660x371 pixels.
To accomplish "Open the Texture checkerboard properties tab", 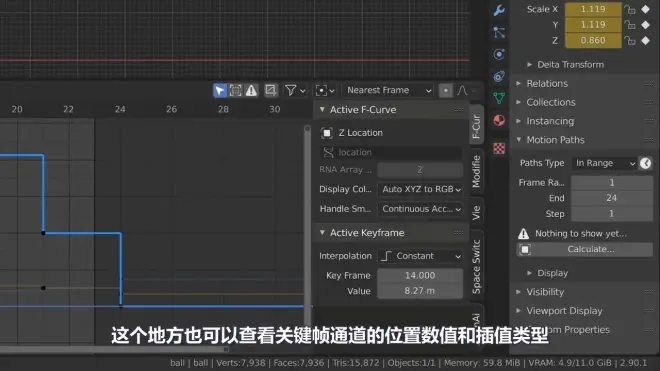I will point(499,148).
